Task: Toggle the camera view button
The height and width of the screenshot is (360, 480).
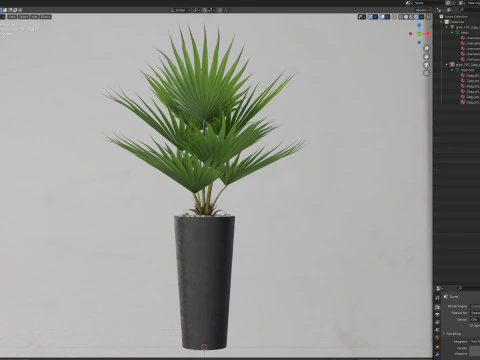Action: [x=427, y=65]
